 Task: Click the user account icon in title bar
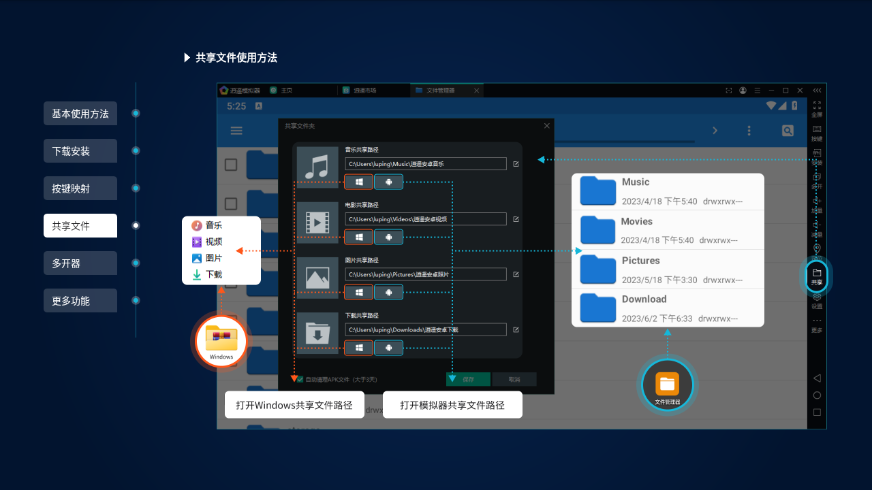pos(742,90)
